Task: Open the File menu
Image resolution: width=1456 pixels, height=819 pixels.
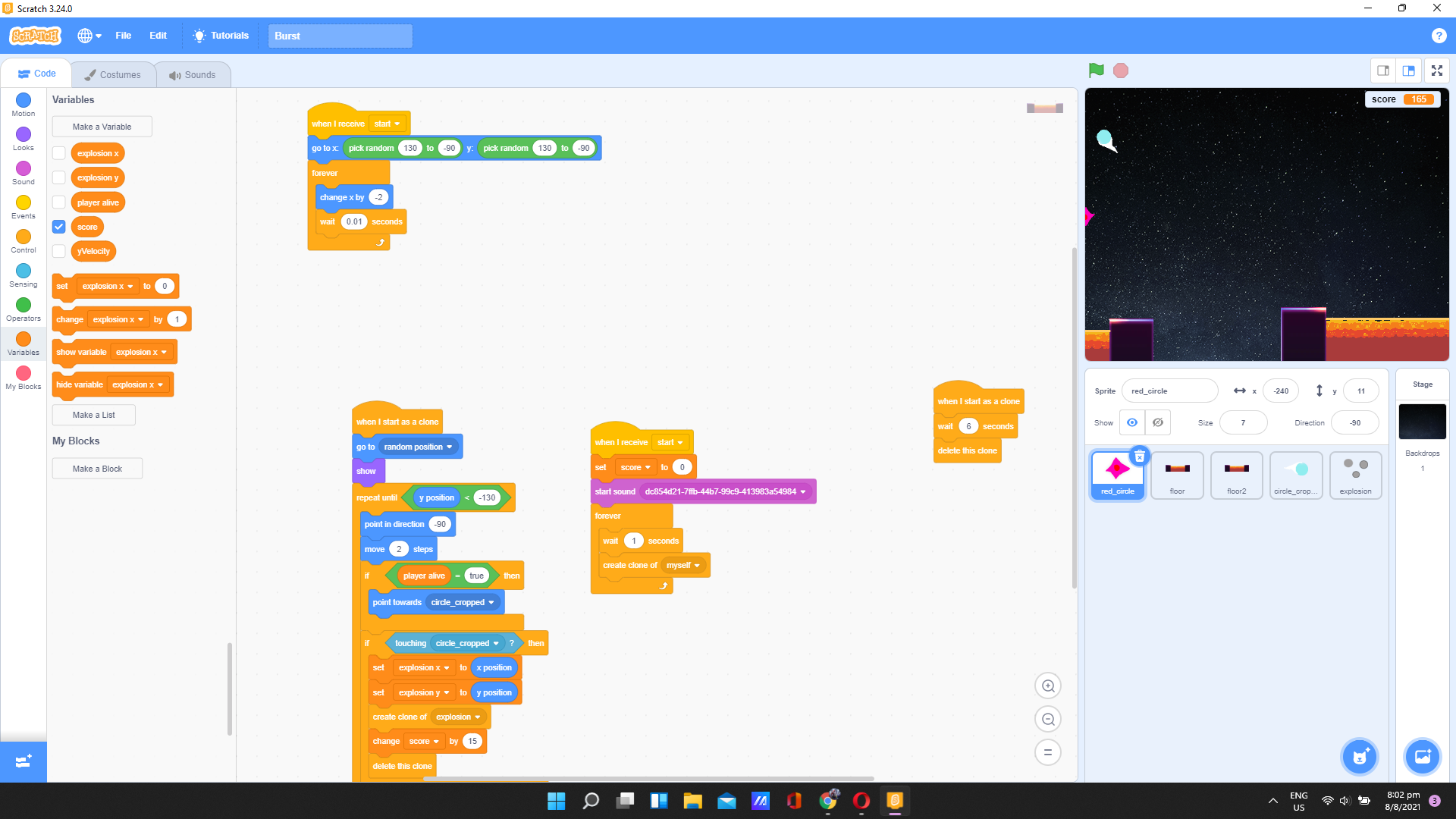Action: pyautogui.click(x=123, y=36)
